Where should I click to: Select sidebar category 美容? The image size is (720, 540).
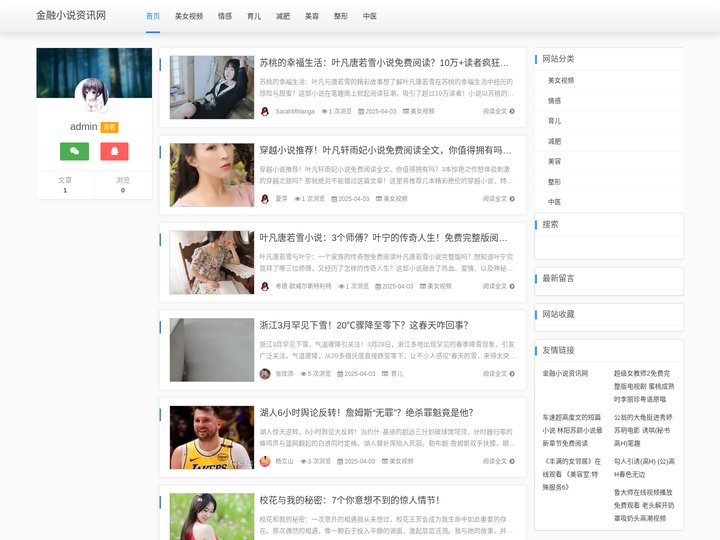point(554,161)
